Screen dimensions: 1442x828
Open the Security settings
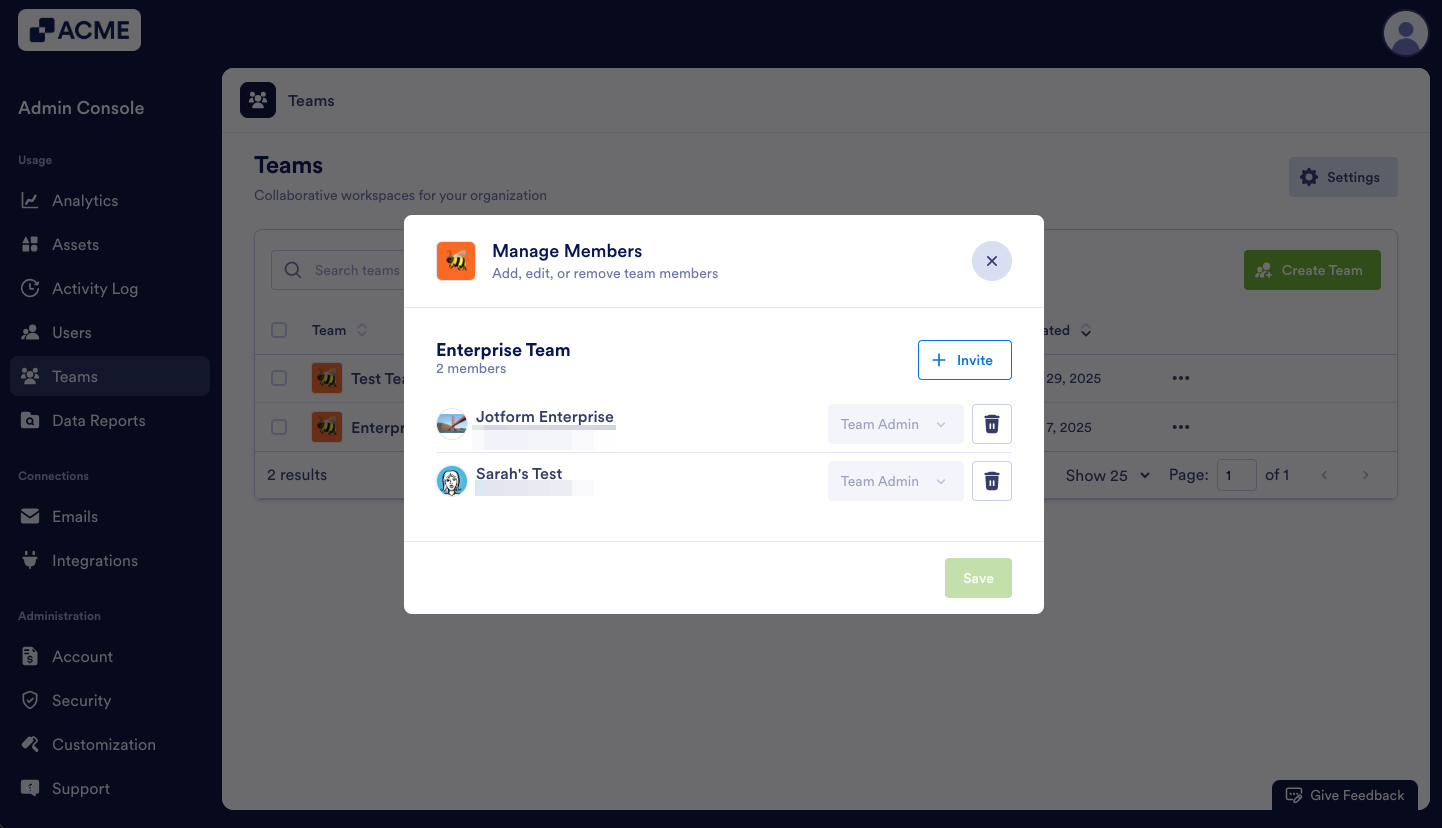click(81, 700)
